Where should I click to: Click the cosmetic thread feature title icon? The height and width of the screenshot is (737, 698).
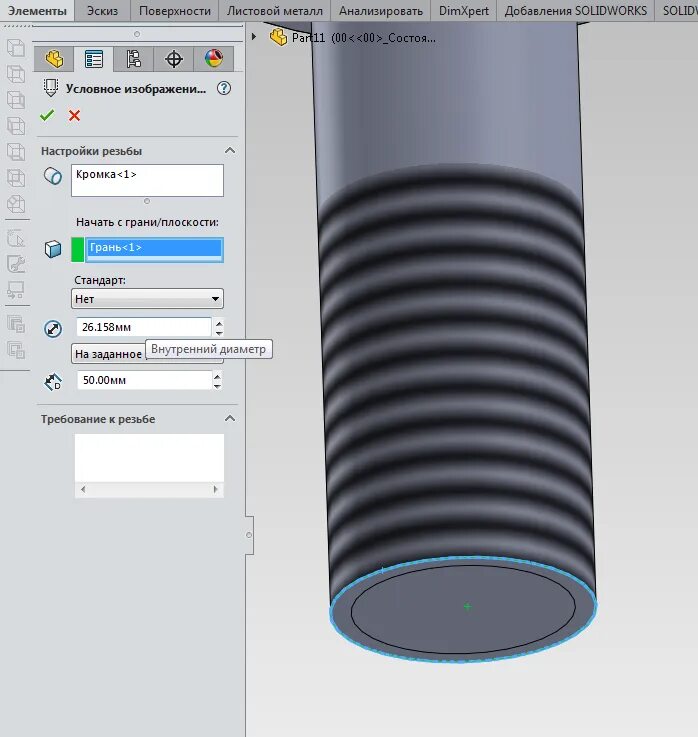point(50,88)
